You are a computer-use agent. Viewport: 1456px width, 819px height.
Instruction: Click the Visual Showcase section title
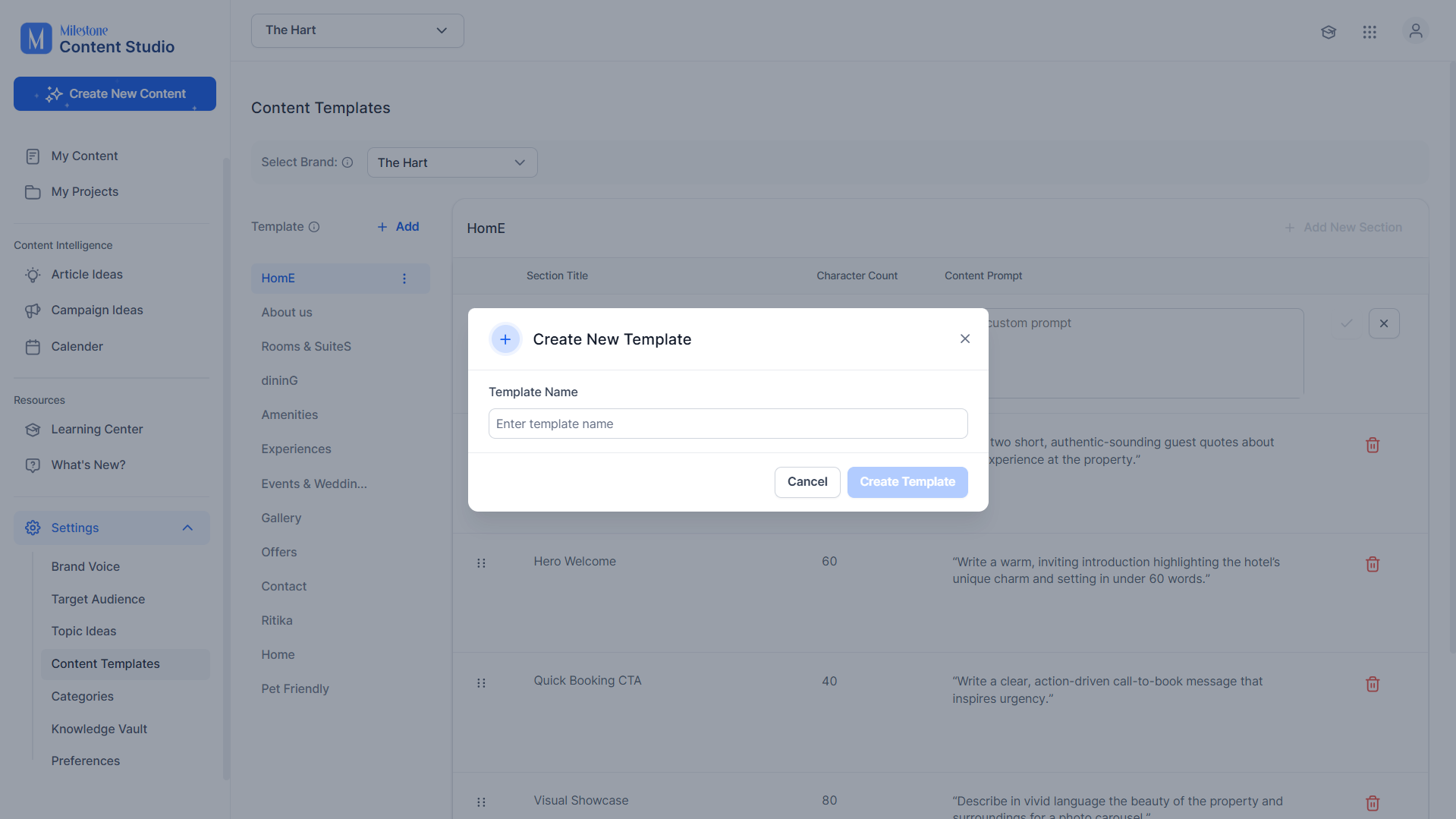580,801
